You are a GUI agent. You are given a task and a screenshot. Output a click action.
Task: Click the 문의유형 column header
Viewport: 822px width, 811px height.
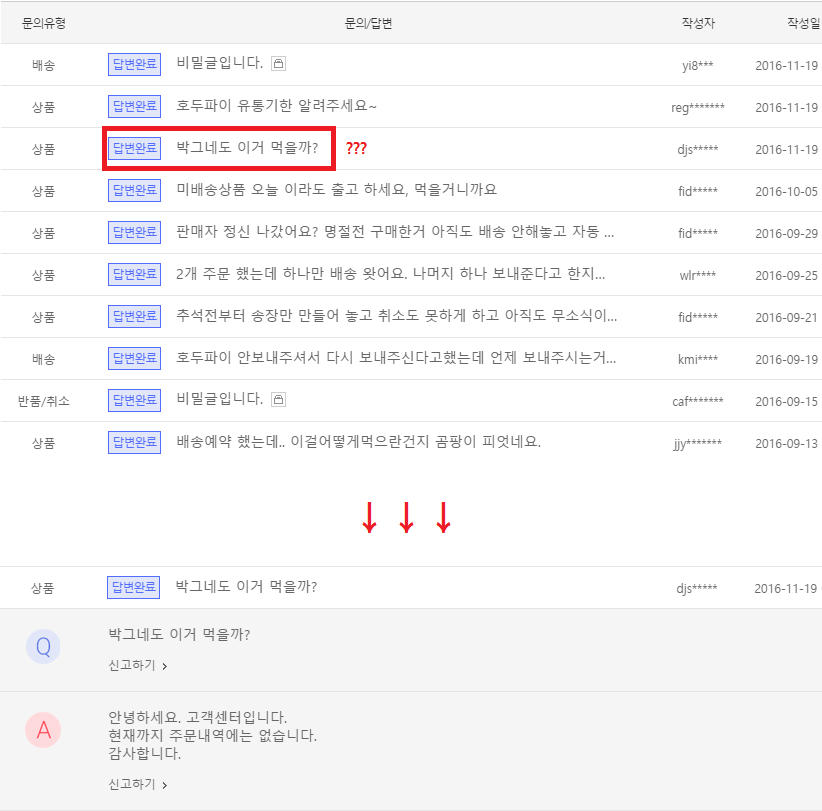[43, 22]
